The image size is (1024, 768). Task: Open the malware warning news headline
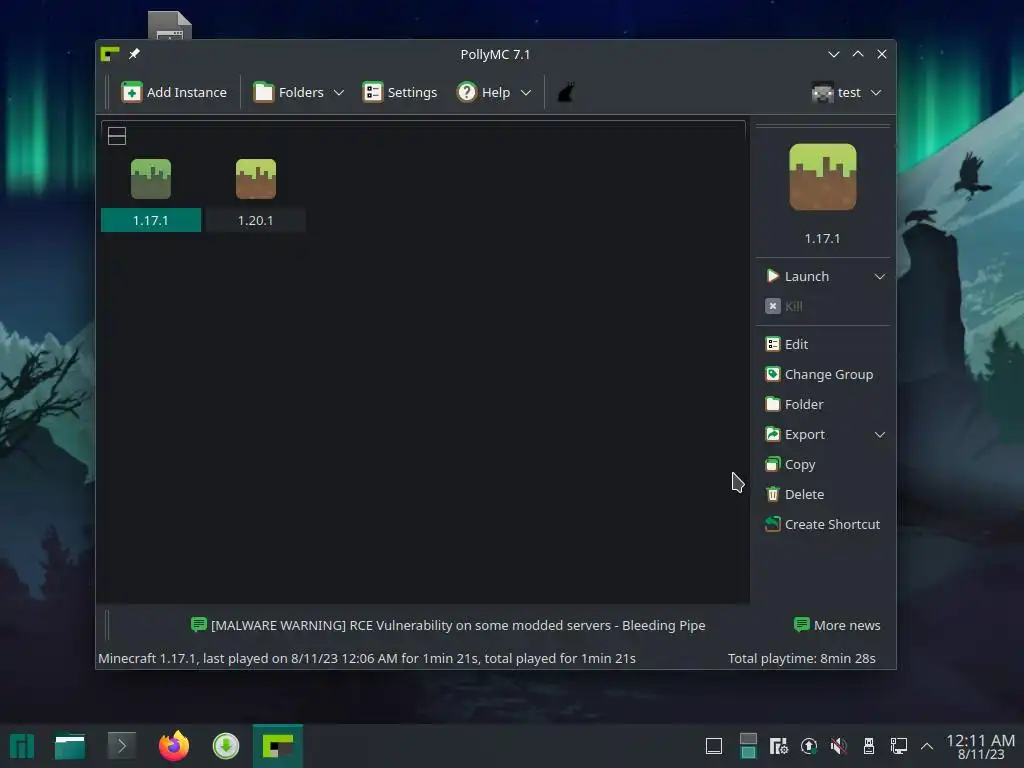click(448, 625)
